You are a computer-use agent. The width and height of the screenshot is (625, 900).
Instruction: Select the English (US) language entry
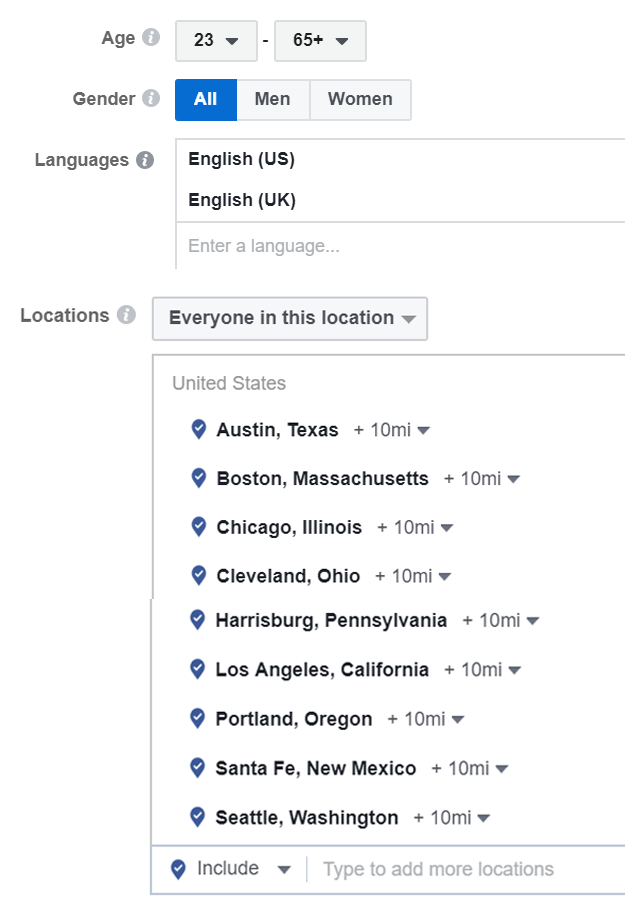[x=241, y=159]
